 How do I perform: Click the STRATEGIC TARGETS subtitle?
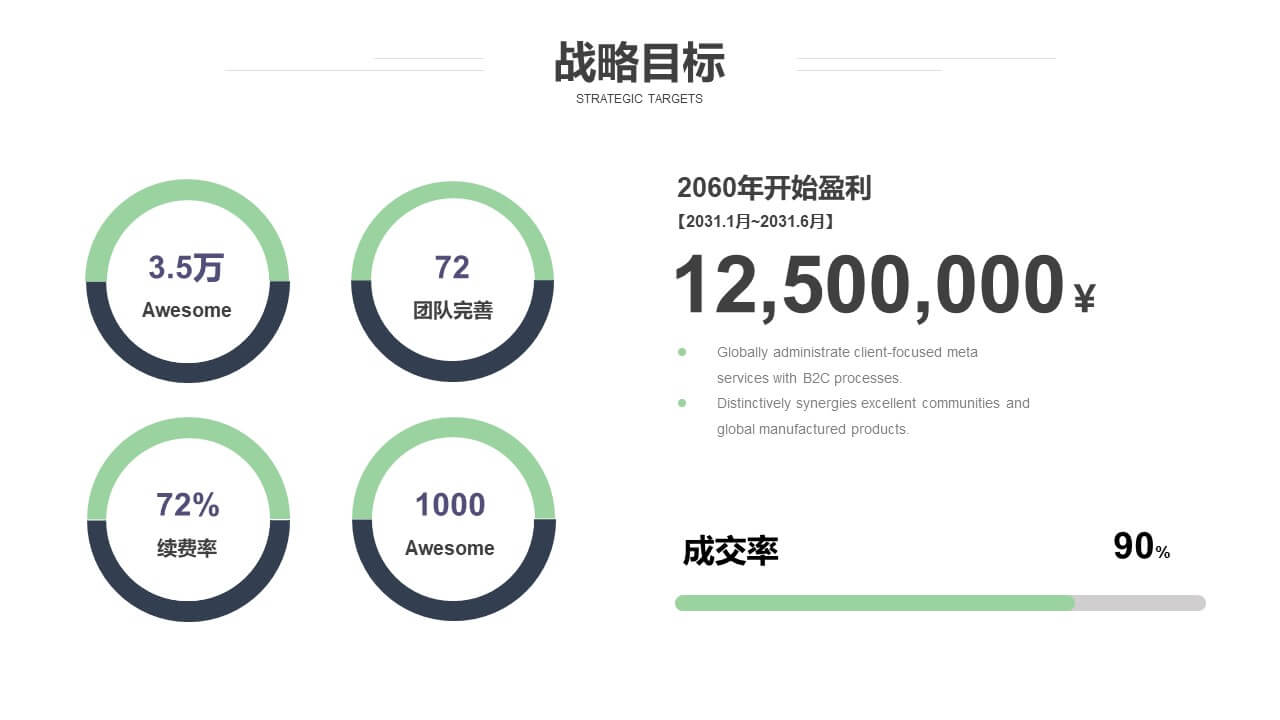coord(639,99)
